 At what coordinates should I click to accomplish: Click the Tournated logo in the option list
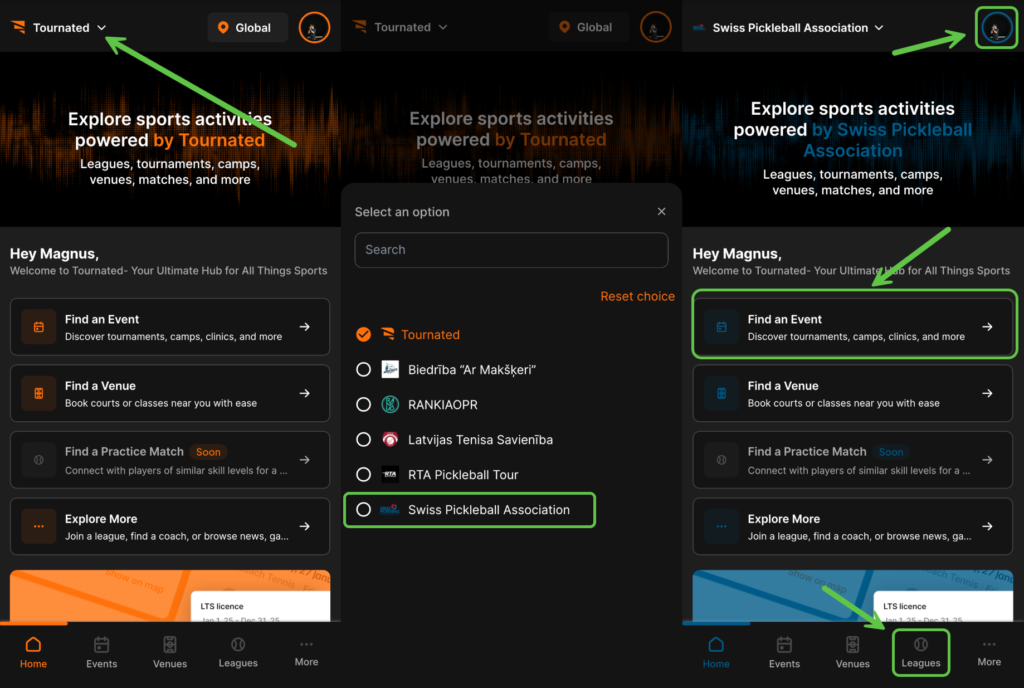388,334
